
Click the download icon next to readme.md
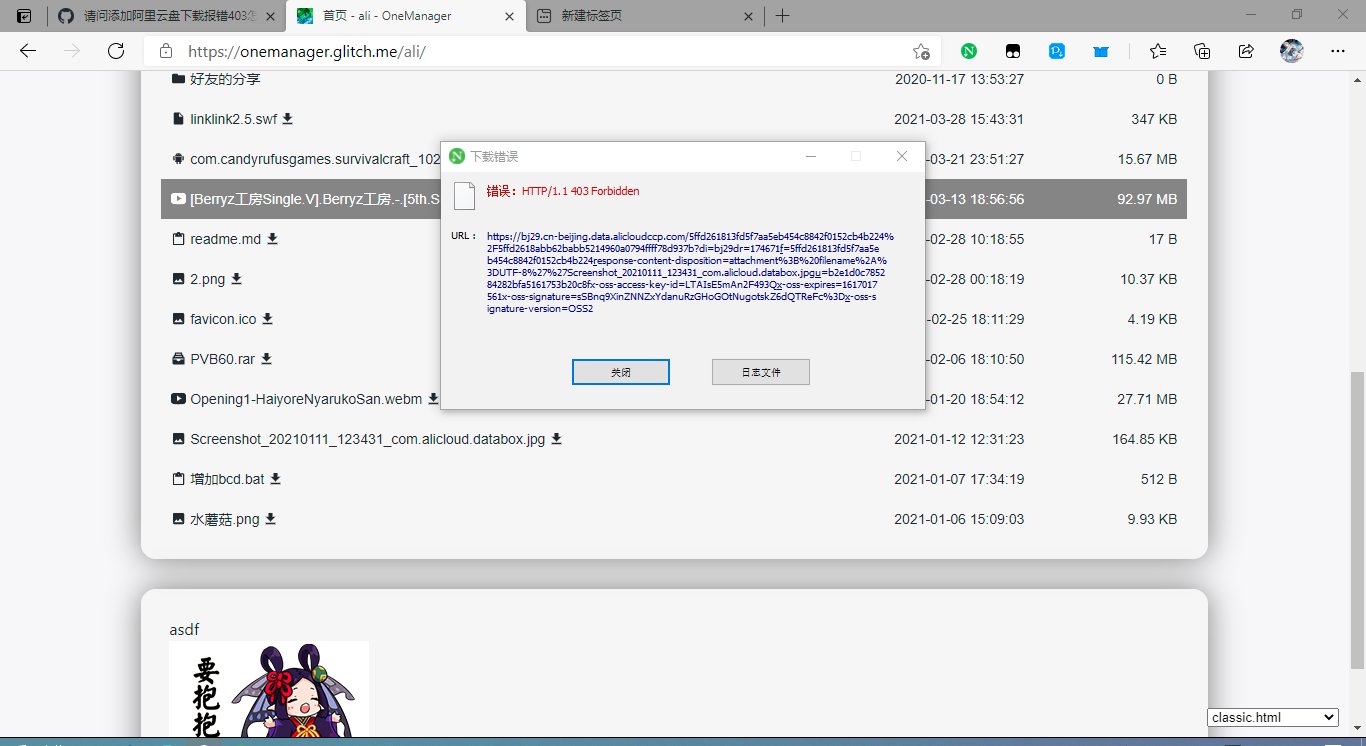pos(272,238)
